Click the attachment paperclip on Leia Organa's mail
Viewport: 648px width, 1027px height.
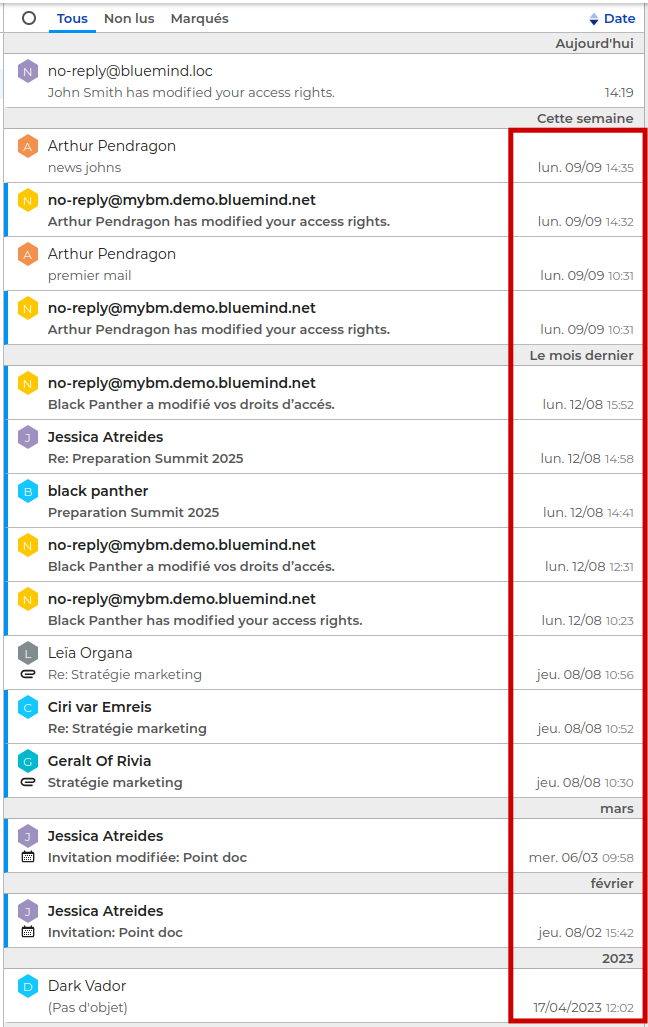click(28, 675)
